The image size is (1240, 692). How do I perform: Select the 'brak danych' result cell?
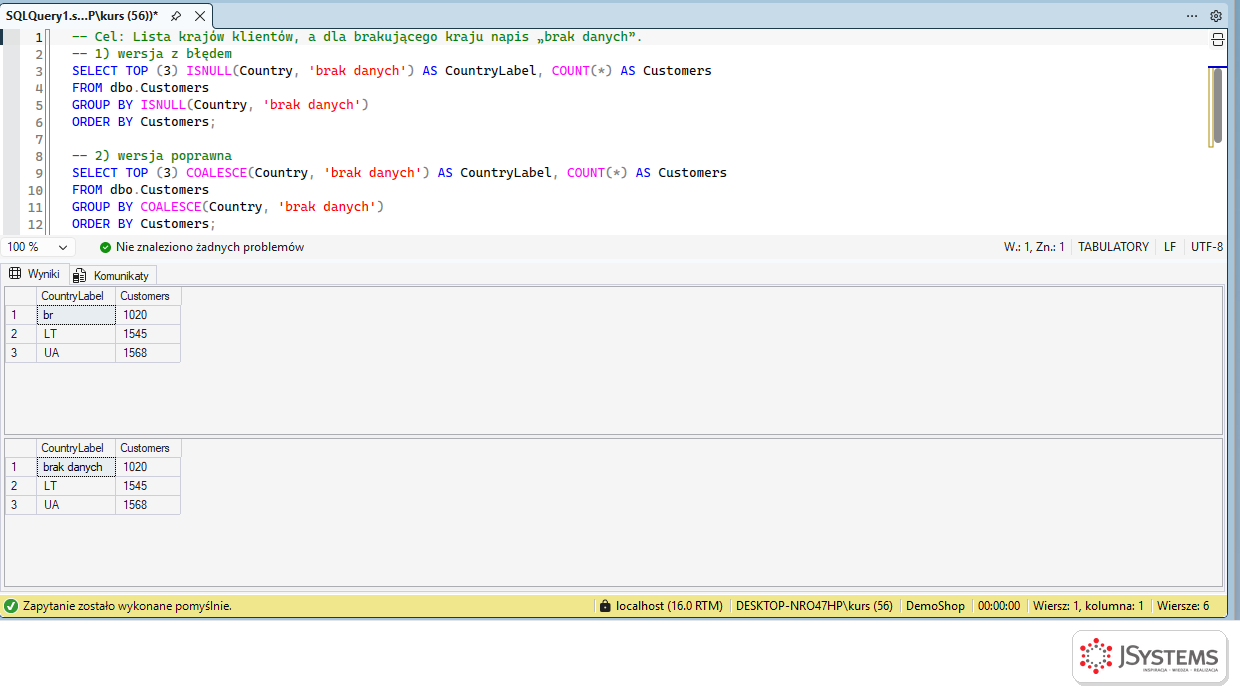[x=76, y=467]
